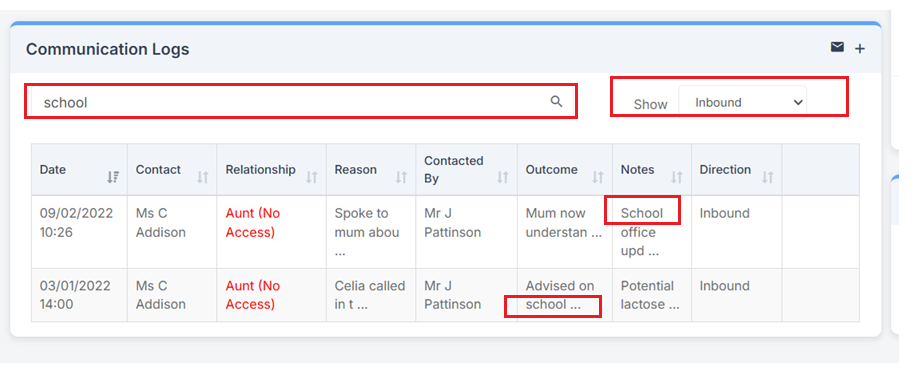
Task: Click the magnifier search icon
Action: (x=556, y=102)
